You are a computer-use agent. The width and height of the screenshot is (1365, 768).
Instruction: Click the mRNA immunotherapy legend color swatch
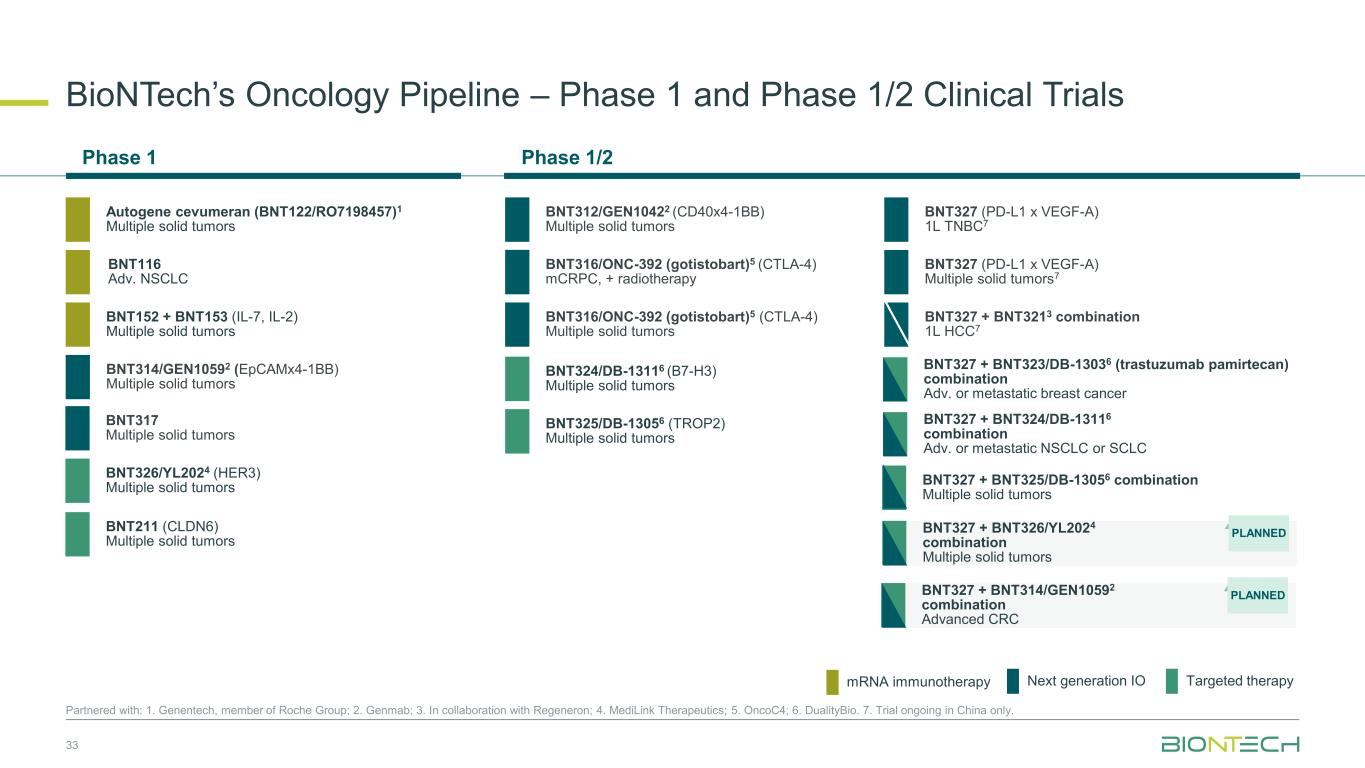pos(832,682)
